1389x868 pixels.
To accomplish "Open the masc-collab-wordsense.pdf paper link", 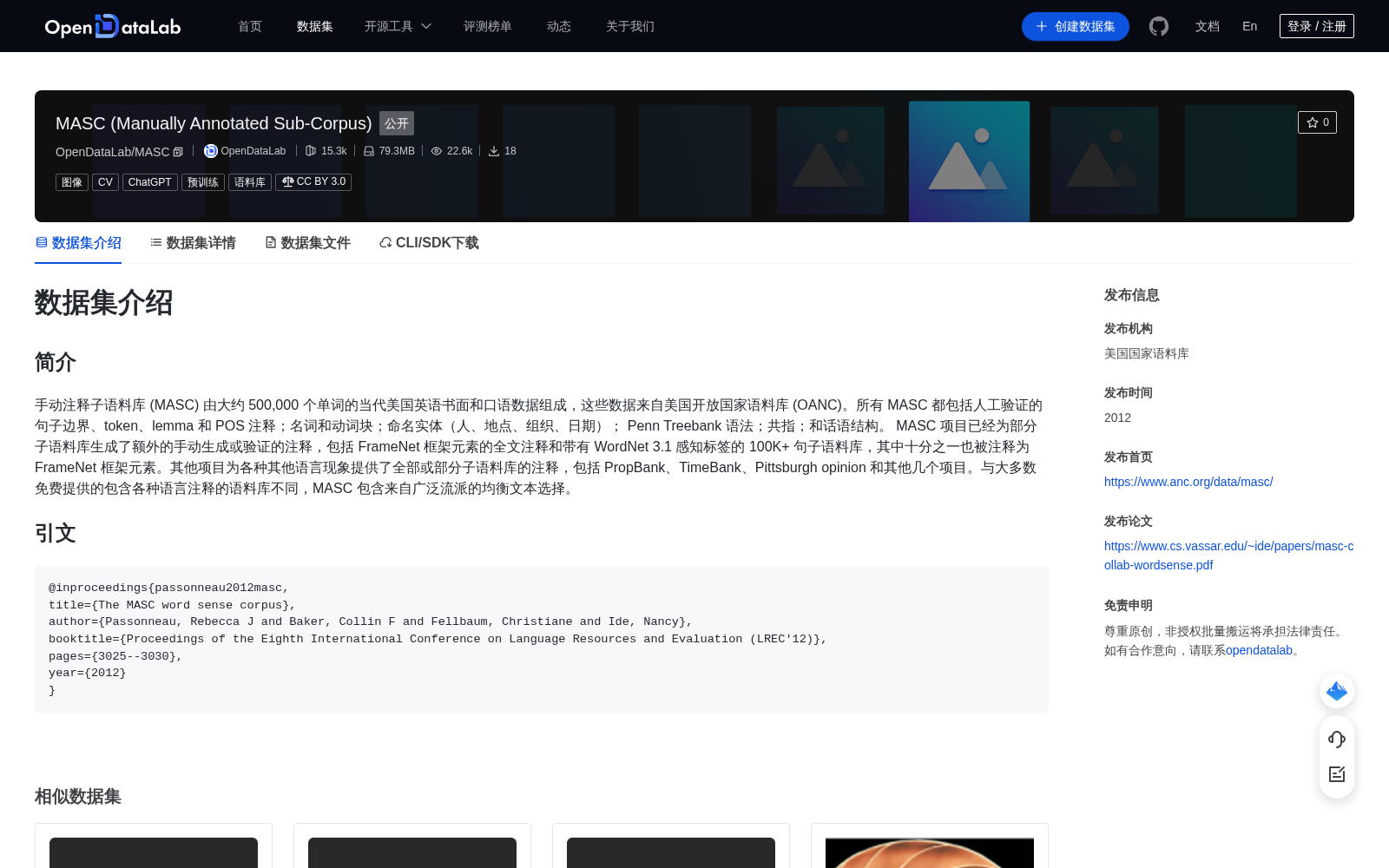I will 1228,556.
